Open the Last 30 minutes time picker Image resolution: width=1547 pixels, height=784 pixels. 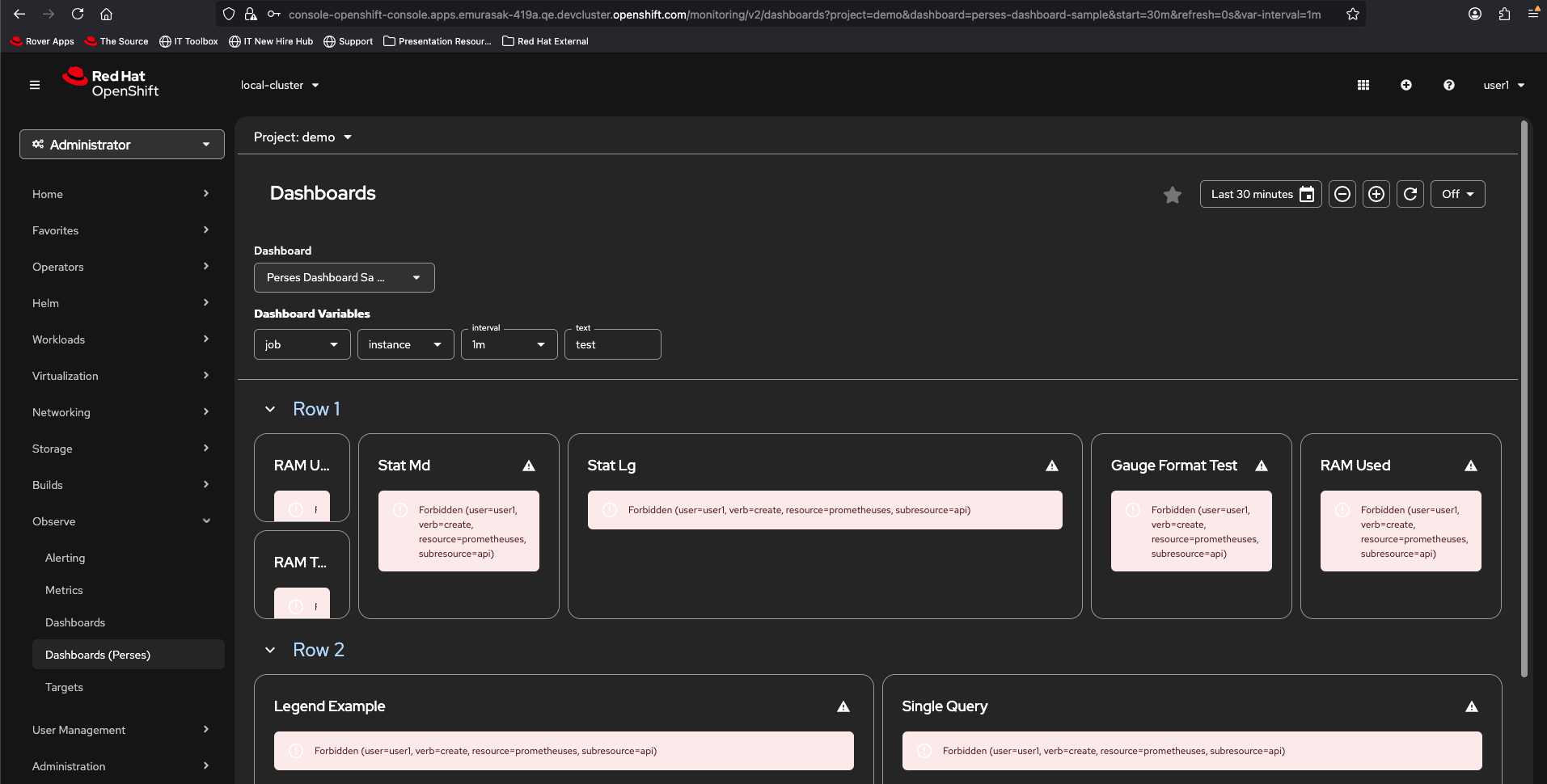tap(1261, 194)
